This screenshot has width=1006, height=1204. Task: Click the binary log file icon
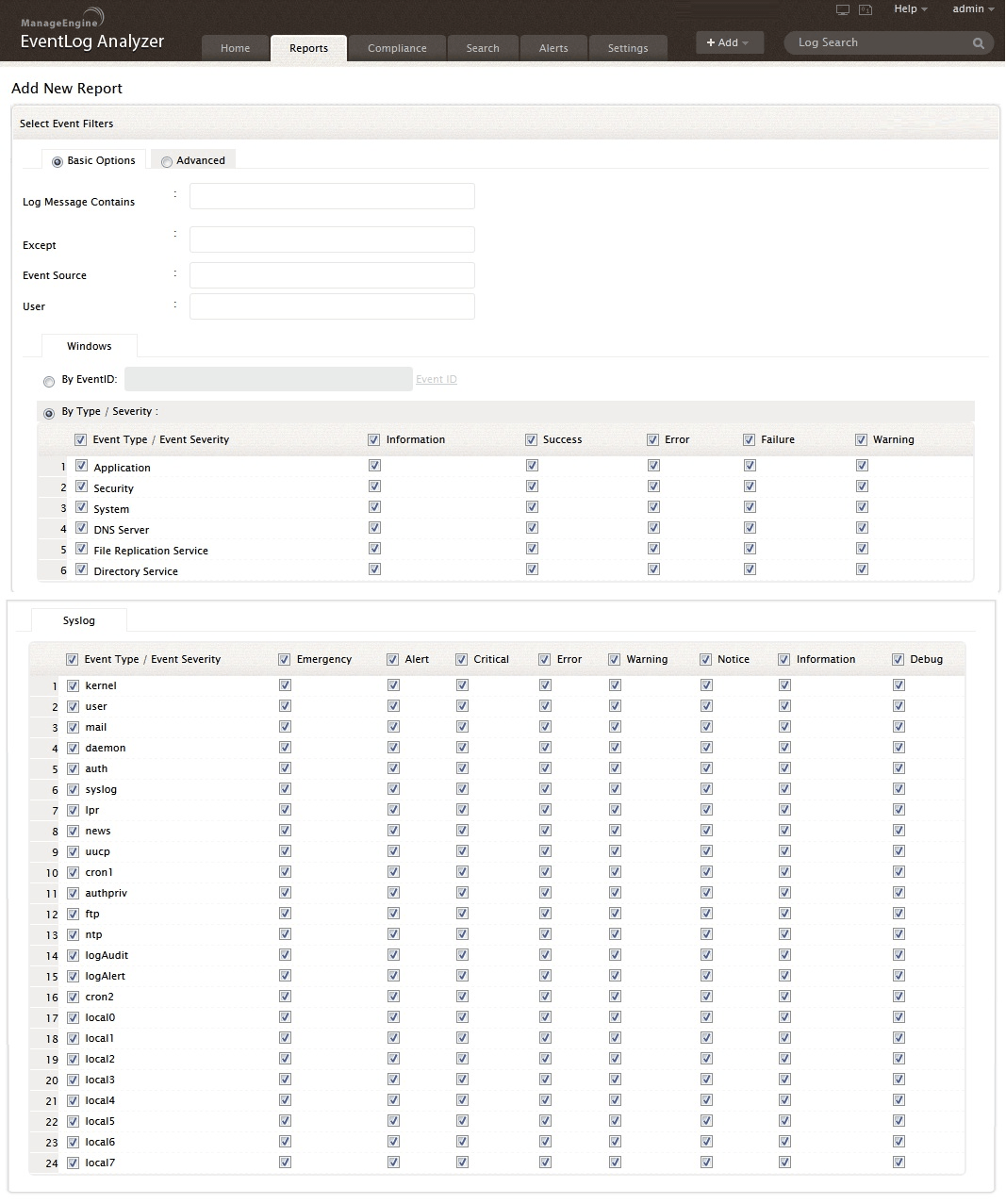click(x=865, y=9)
